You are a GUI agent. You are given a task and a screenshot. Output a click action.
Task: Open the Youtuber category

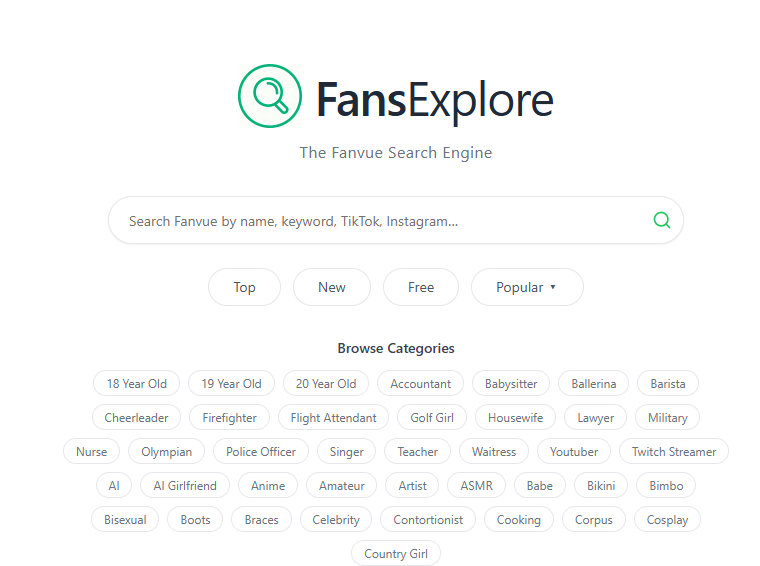coord(574,451)
